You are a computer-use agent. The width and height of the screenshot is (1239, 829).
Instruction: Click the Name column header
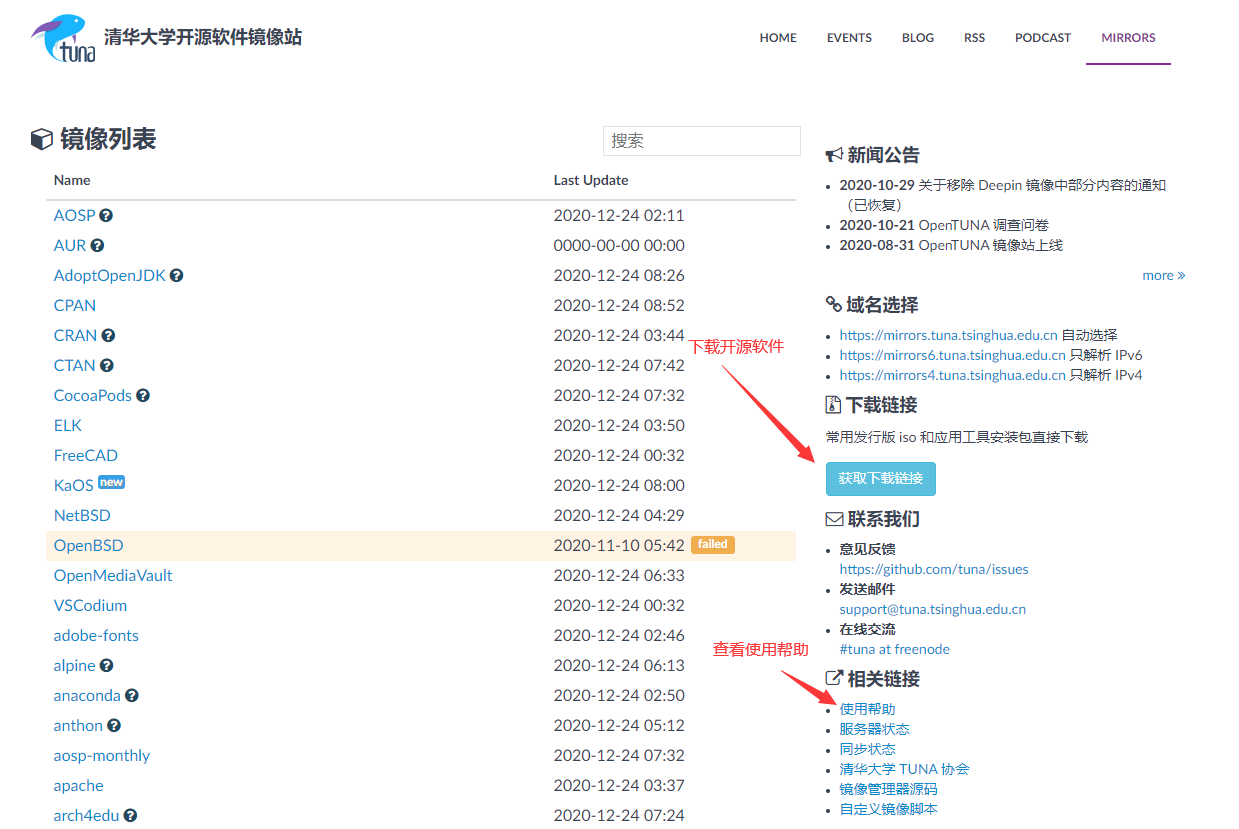click(x=72, y=180)
